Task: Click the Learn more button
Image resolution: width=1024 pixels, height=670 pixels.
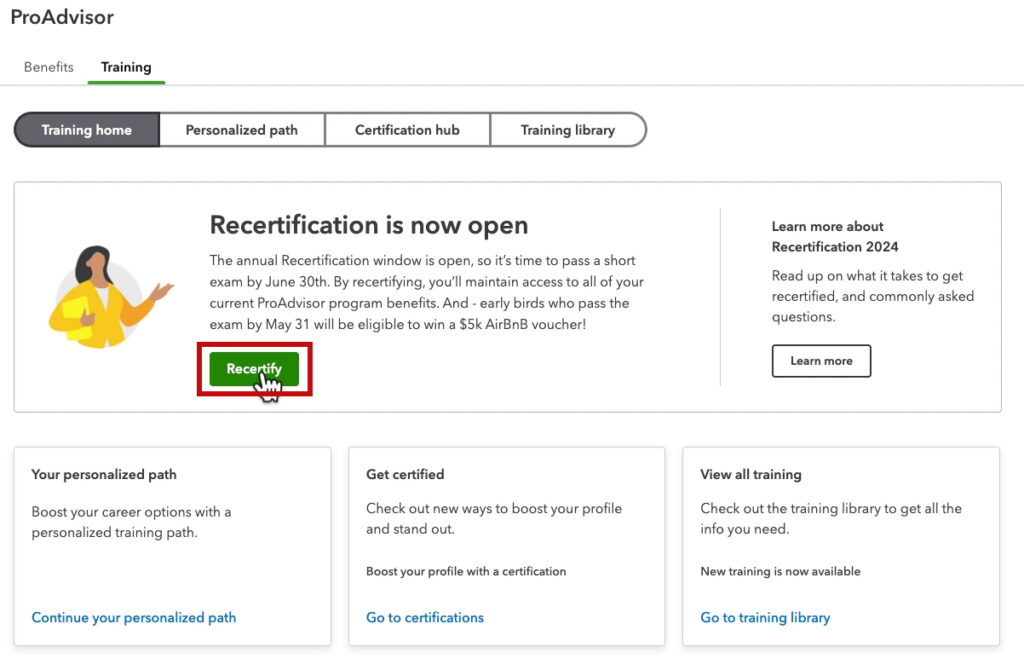Action: click(821, 361)
